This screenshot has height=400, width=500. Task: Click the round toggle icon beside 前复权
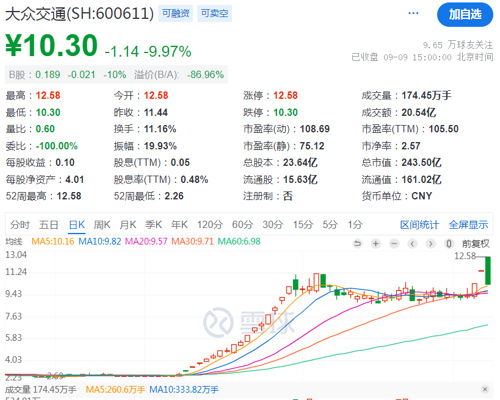point(449,244)
